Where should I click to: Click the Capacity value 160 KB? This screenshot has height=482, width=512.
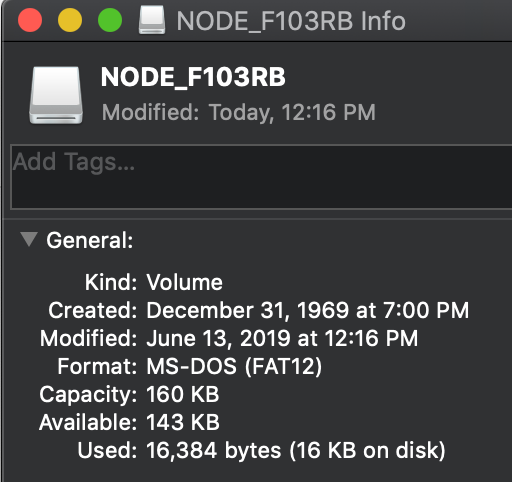click(x=183, y=394)
